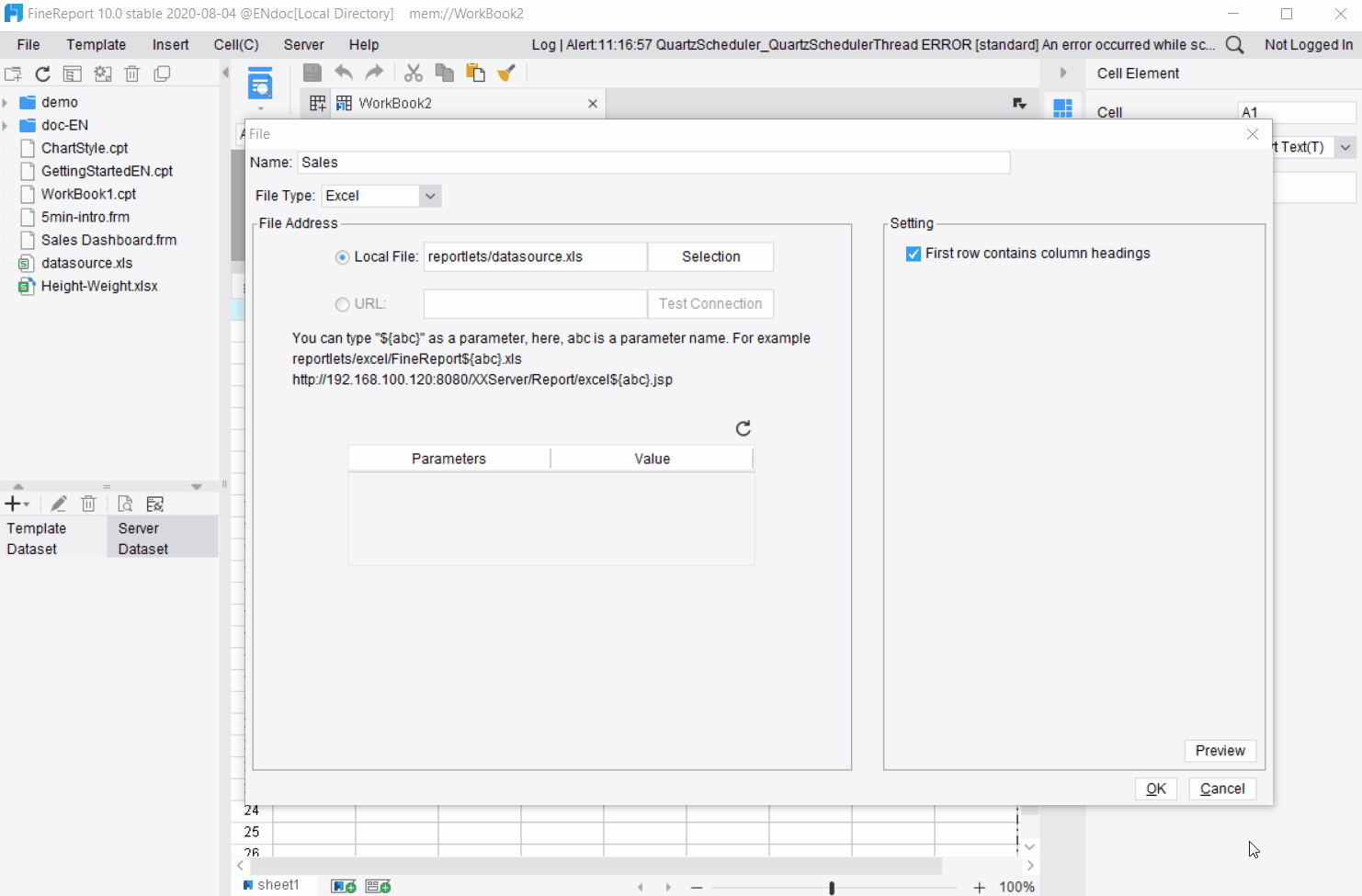
Task: Click the trash icon in the top file panel toolbar
Action: pos(132,74)
